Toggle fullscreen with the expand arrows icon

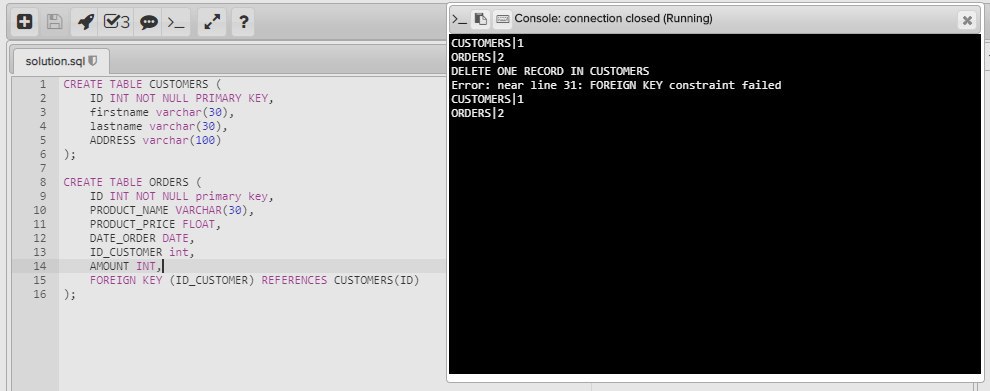[x=212, y=22]
